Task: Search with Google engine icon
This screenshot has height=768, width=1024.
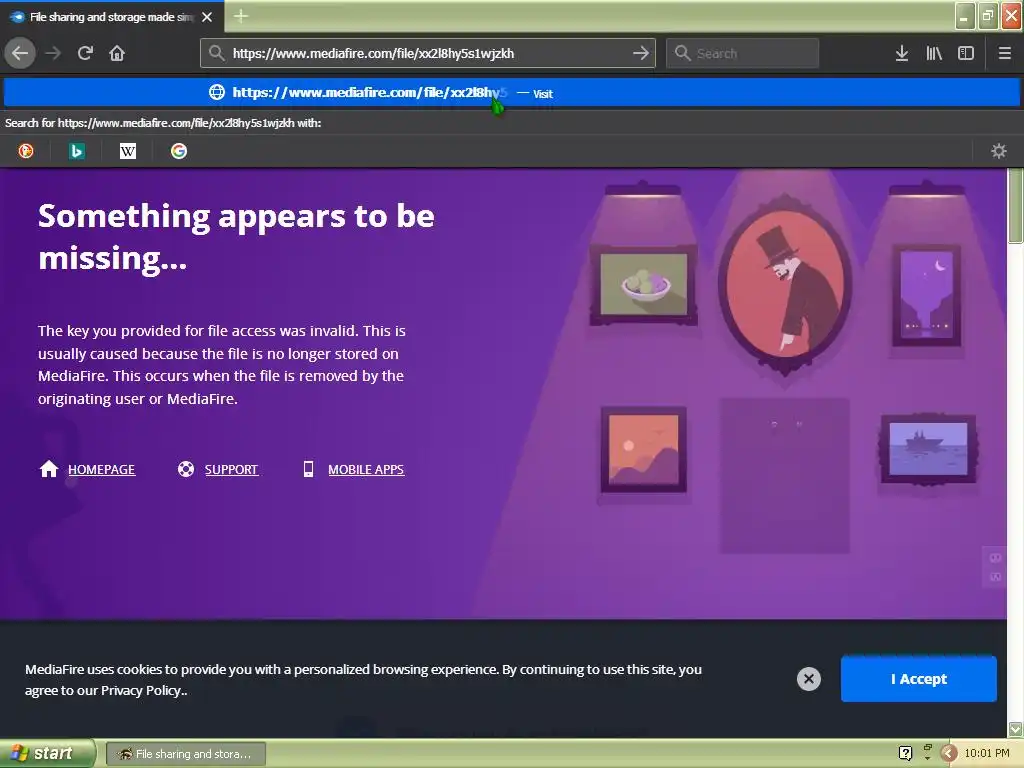Action: click(179, 151)
